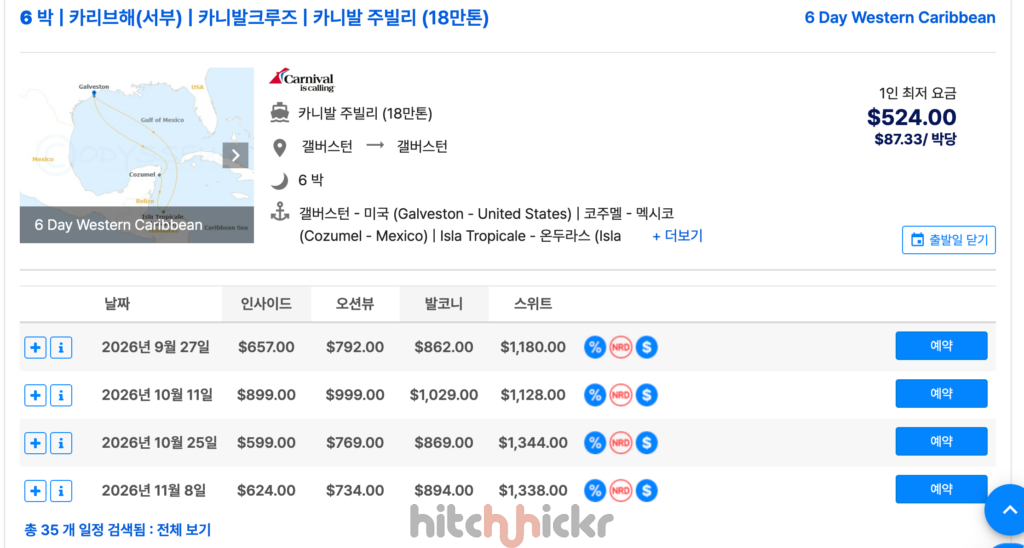
Task: Book the September 27 sailing with 예약
Action: coord(941,346)
